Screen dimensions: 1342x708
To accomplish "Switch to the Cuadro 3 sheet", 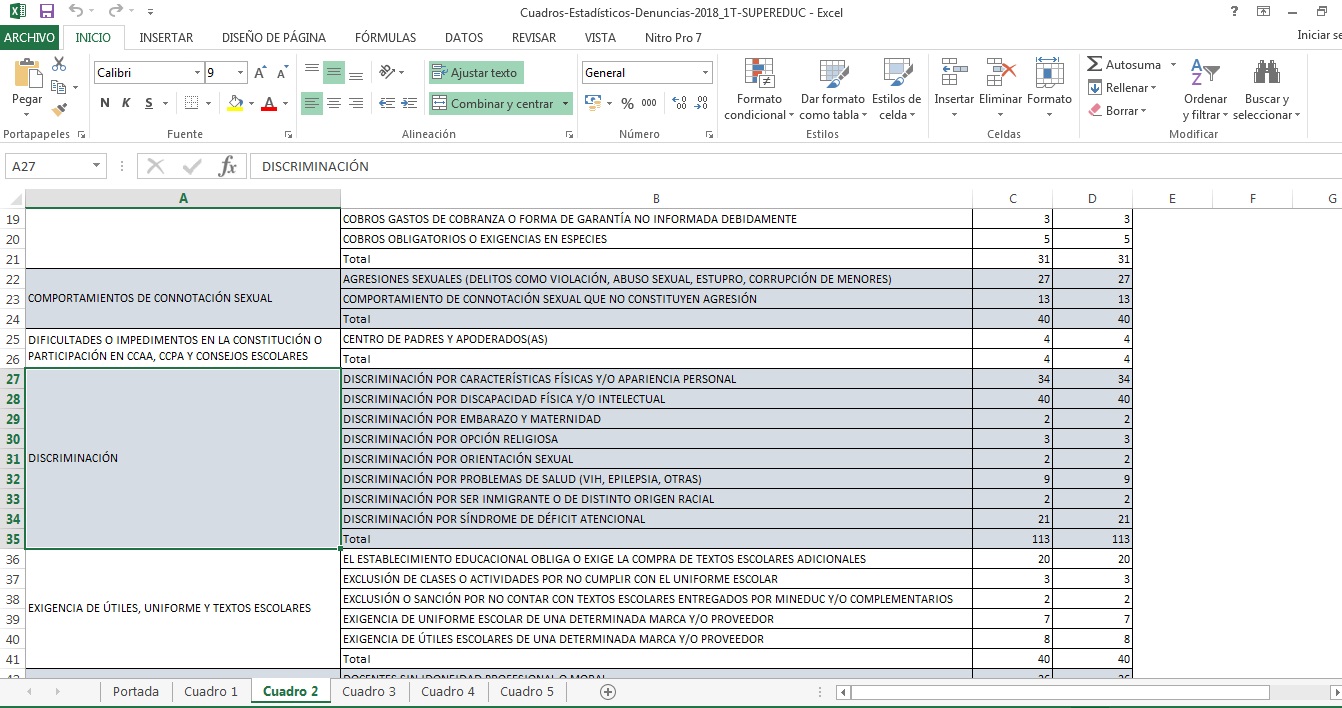I will click(368, 692).
